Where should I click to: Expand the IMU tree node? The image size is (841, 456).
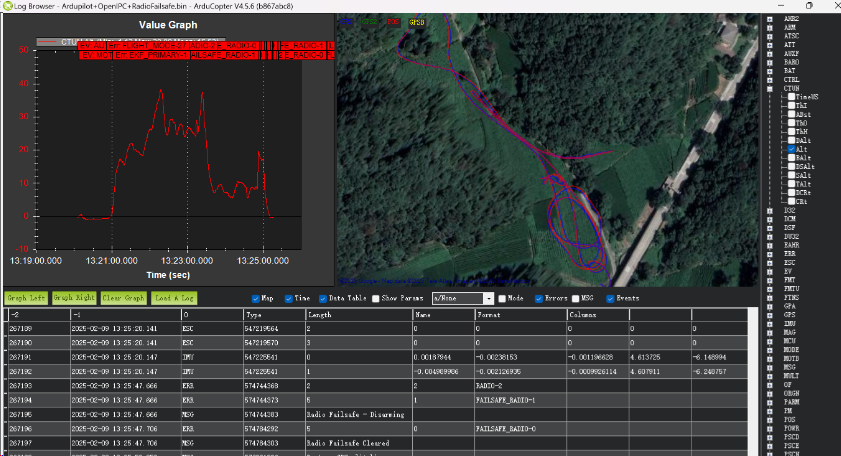tap(770, 323)
